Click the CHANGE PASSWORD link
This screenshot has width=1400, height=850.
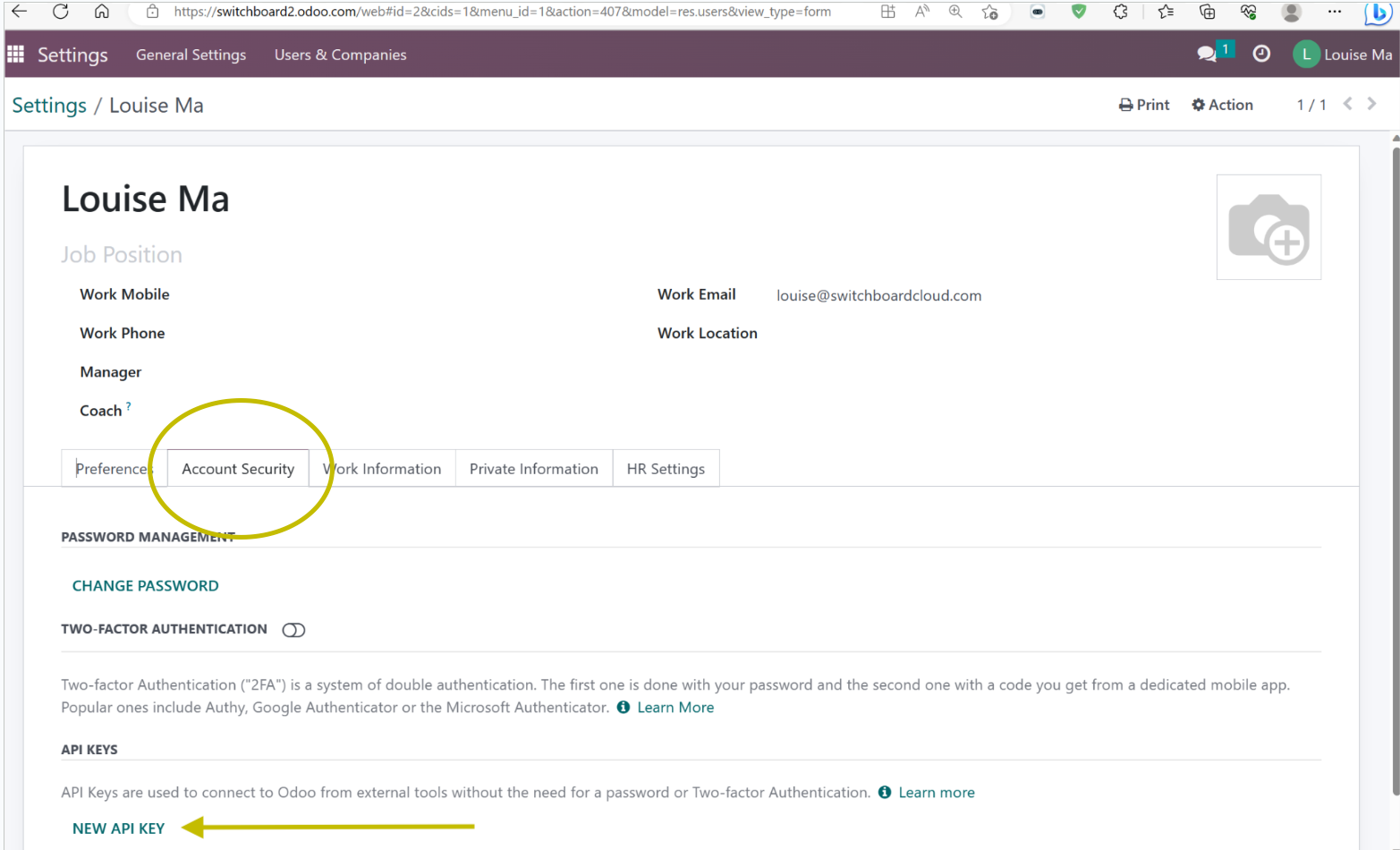click(x=145, y=585)
